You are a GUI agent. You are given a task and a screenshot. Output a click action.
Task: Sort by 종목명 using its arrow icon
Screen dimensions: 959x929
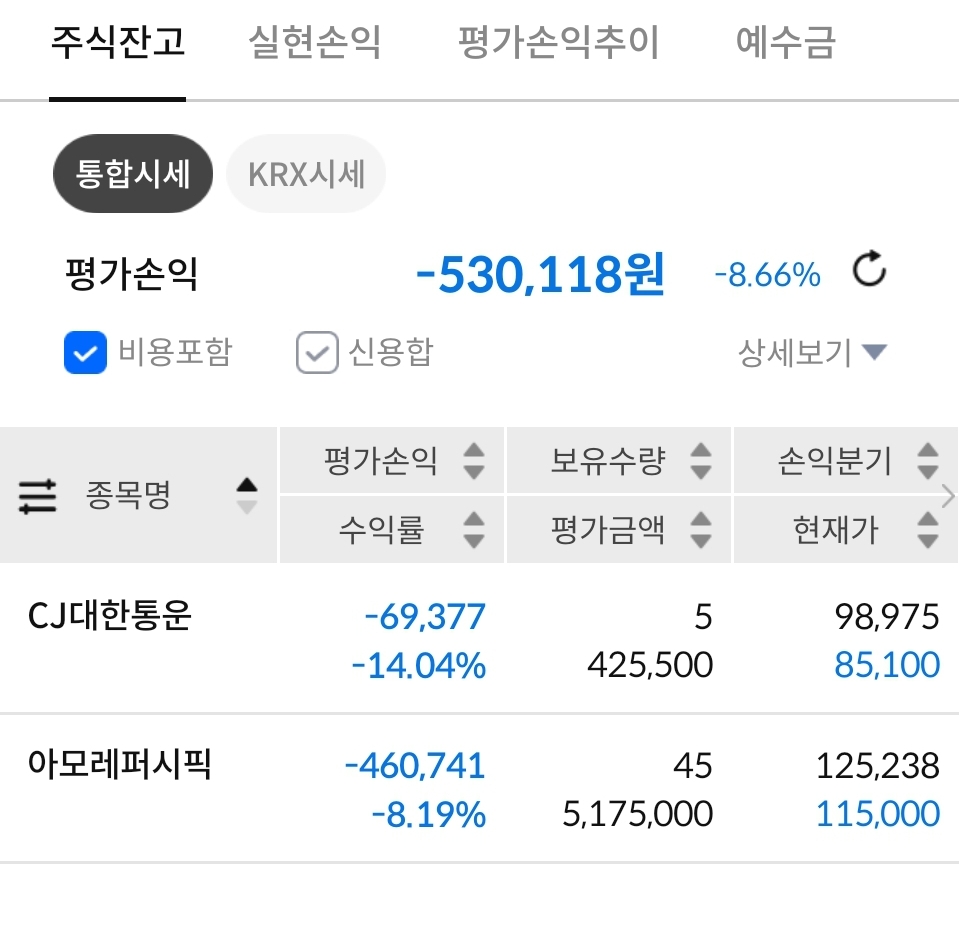(x=247, y=495)
